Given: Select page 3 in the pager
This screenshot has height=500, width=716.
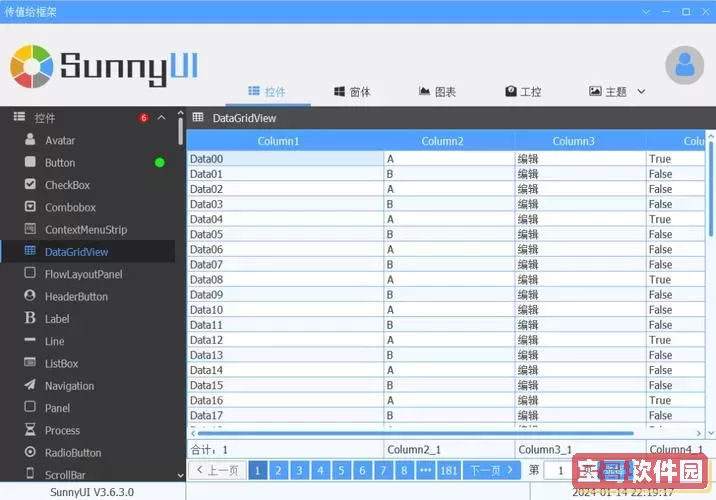Looking at the screenshot, I should 300,470.
